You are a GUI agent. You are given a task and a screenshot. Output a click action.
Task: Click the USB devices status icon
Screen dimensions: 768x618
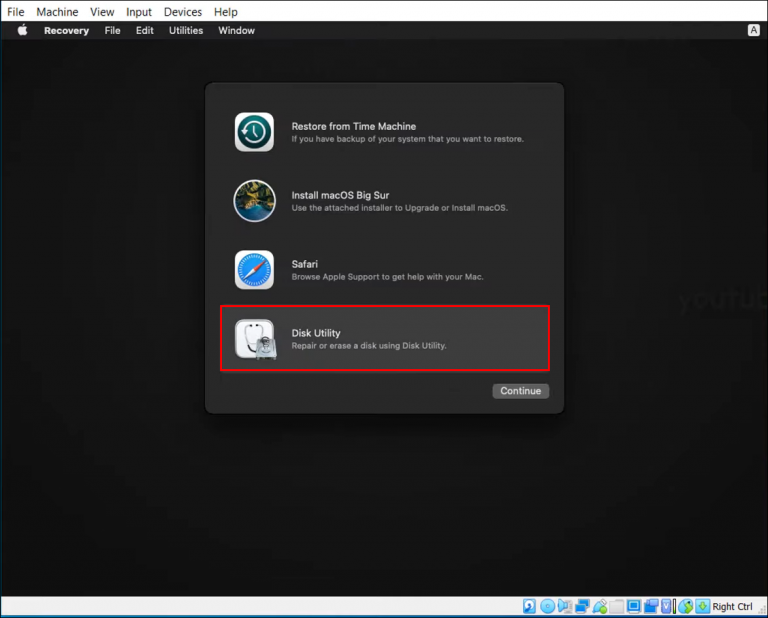600,606
